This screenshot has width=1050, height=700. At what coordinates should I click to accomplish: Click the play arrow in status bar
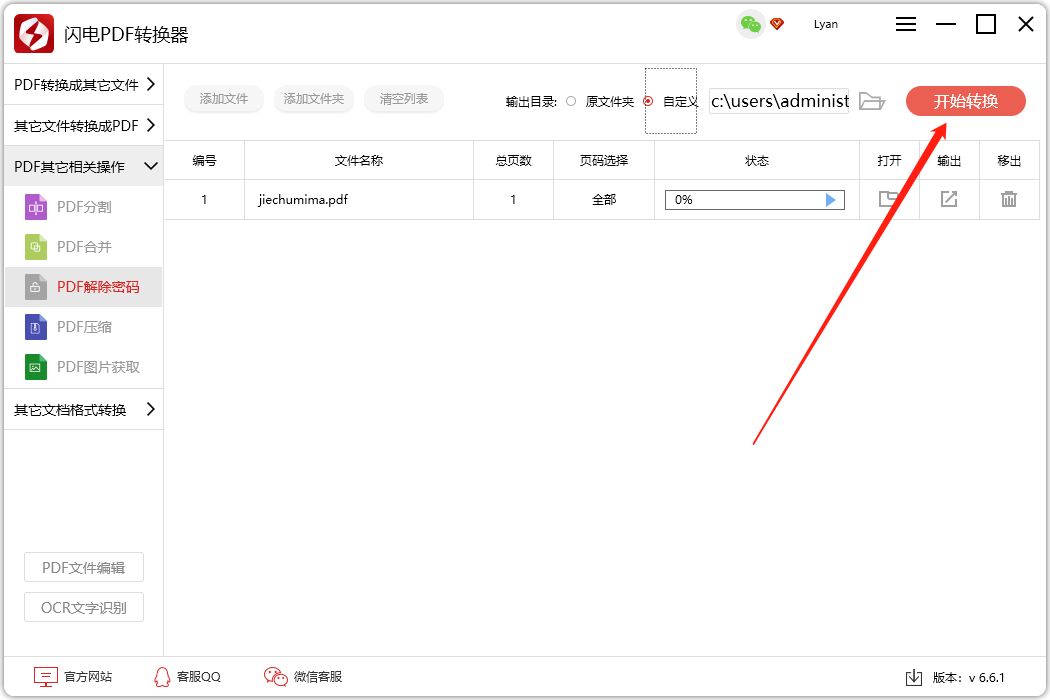coord(830,200)
